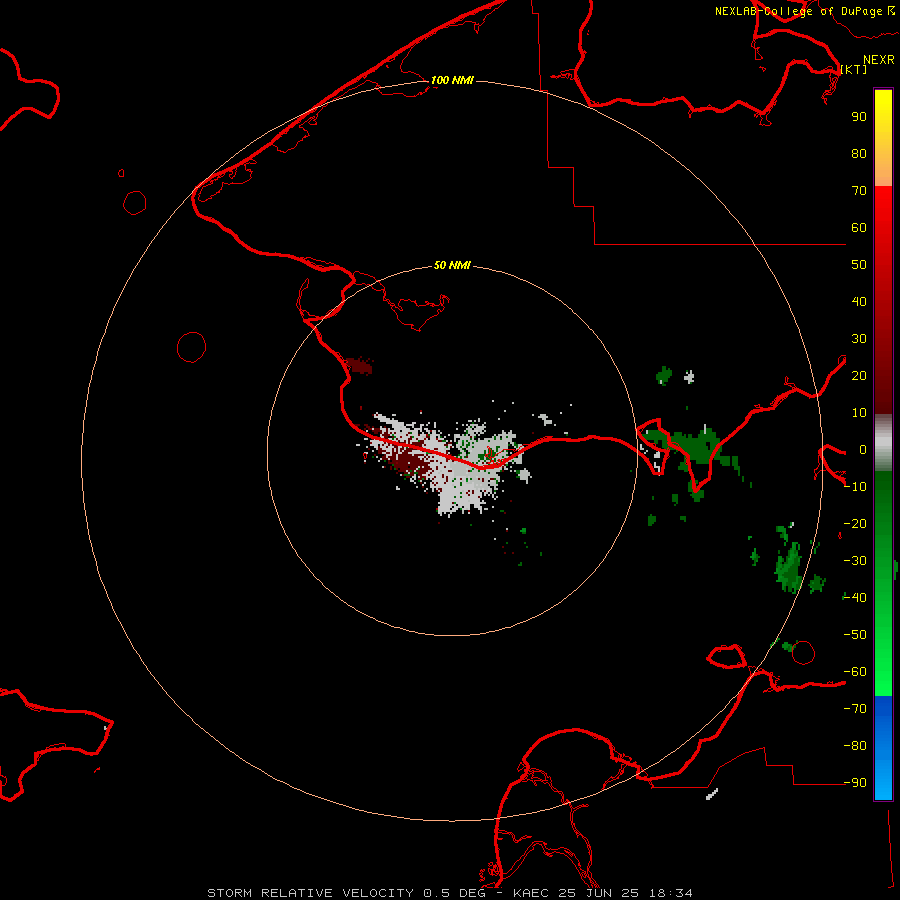Screen dimensions: 900x900
Task: Select the -40 value on the velocity scale
Action: [855, 598]
